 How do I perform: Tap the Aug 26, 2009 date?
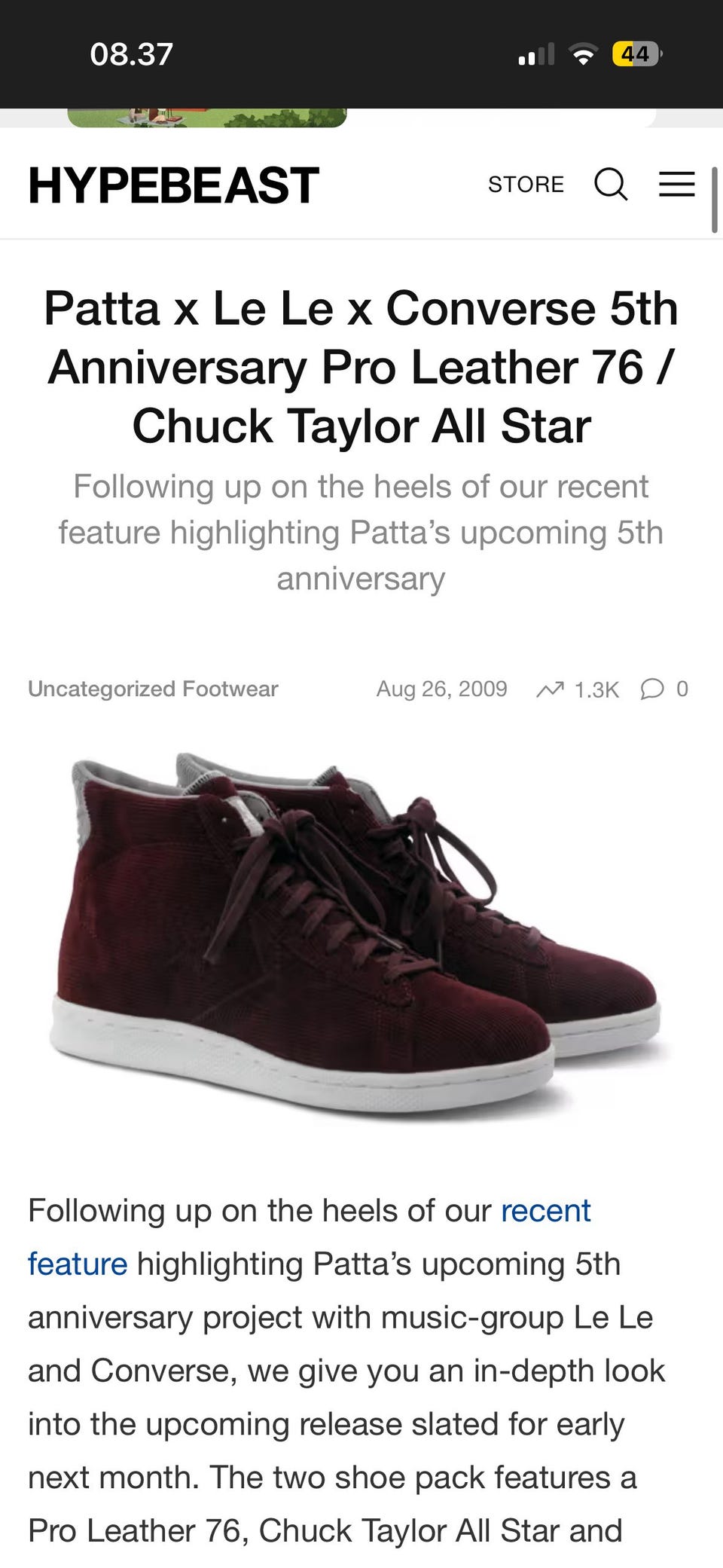pyautogui.click(x=442, y=689)
